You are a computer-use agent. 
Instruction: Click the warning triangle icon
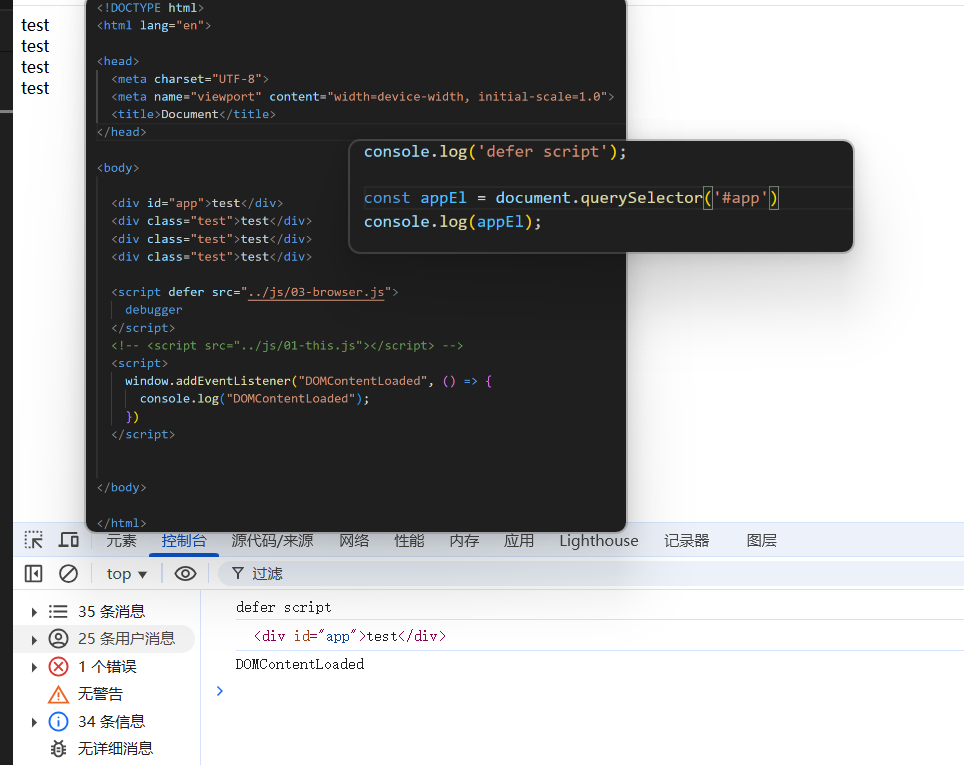click(x=58, y=694)
